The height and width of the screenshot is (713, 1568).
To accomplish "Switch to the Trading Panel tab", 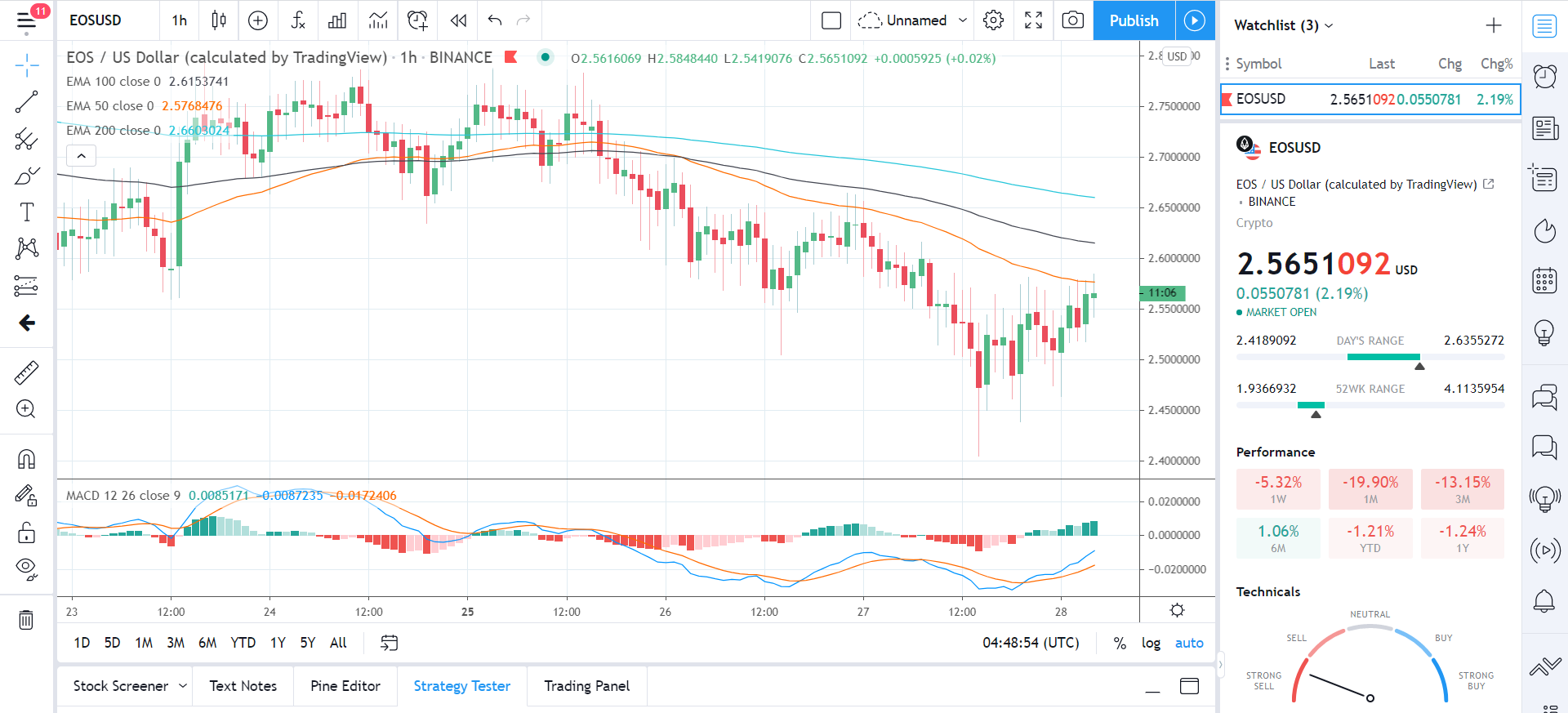I will [x=586, y=686].
